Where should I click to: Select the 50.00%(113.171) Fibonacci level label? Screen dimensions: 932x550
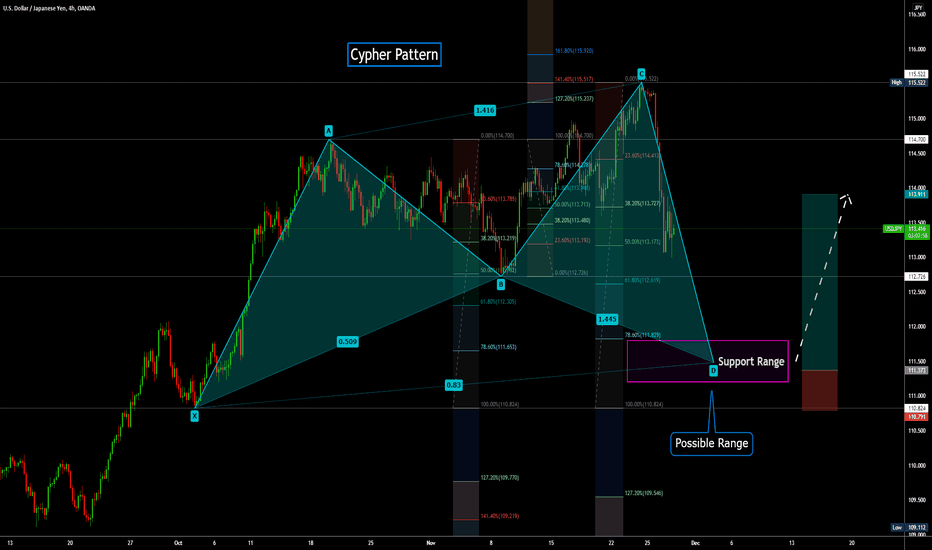tap(643, 242)
